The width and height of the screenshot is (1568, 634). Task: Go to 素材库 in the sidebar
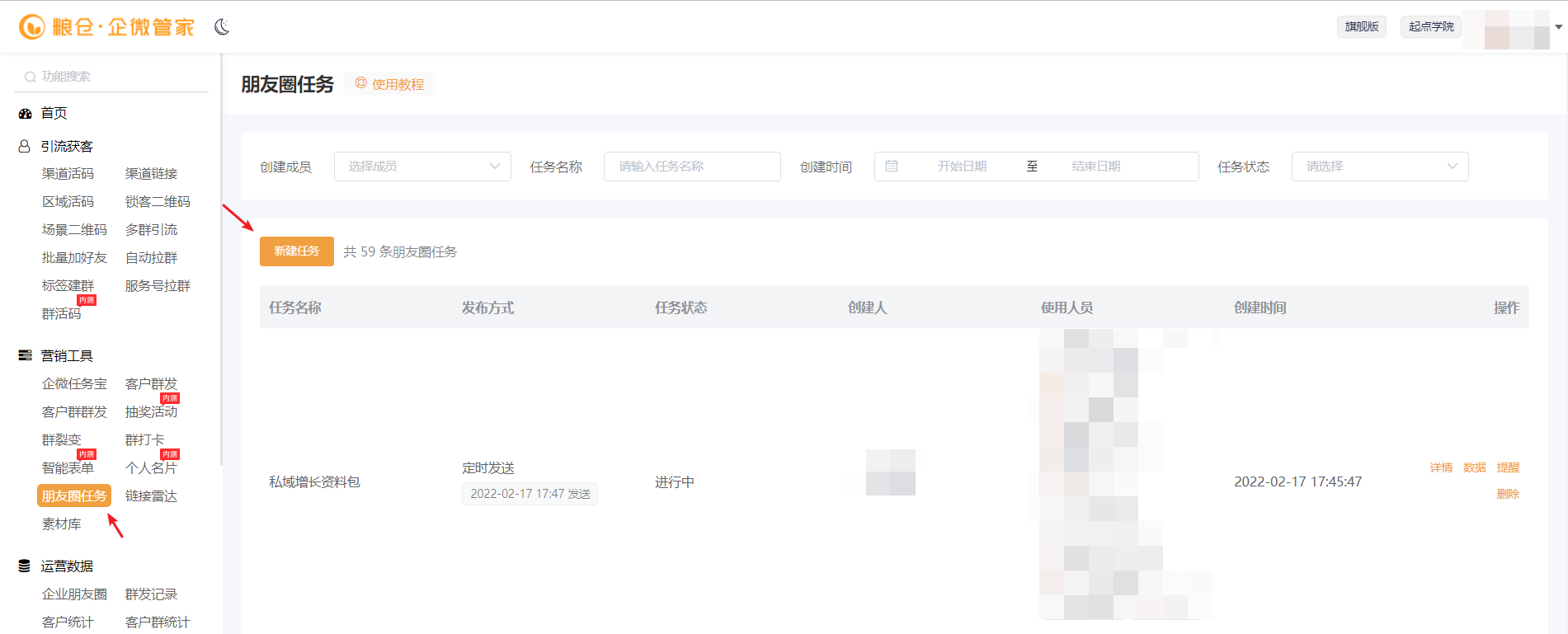[62, 524]
